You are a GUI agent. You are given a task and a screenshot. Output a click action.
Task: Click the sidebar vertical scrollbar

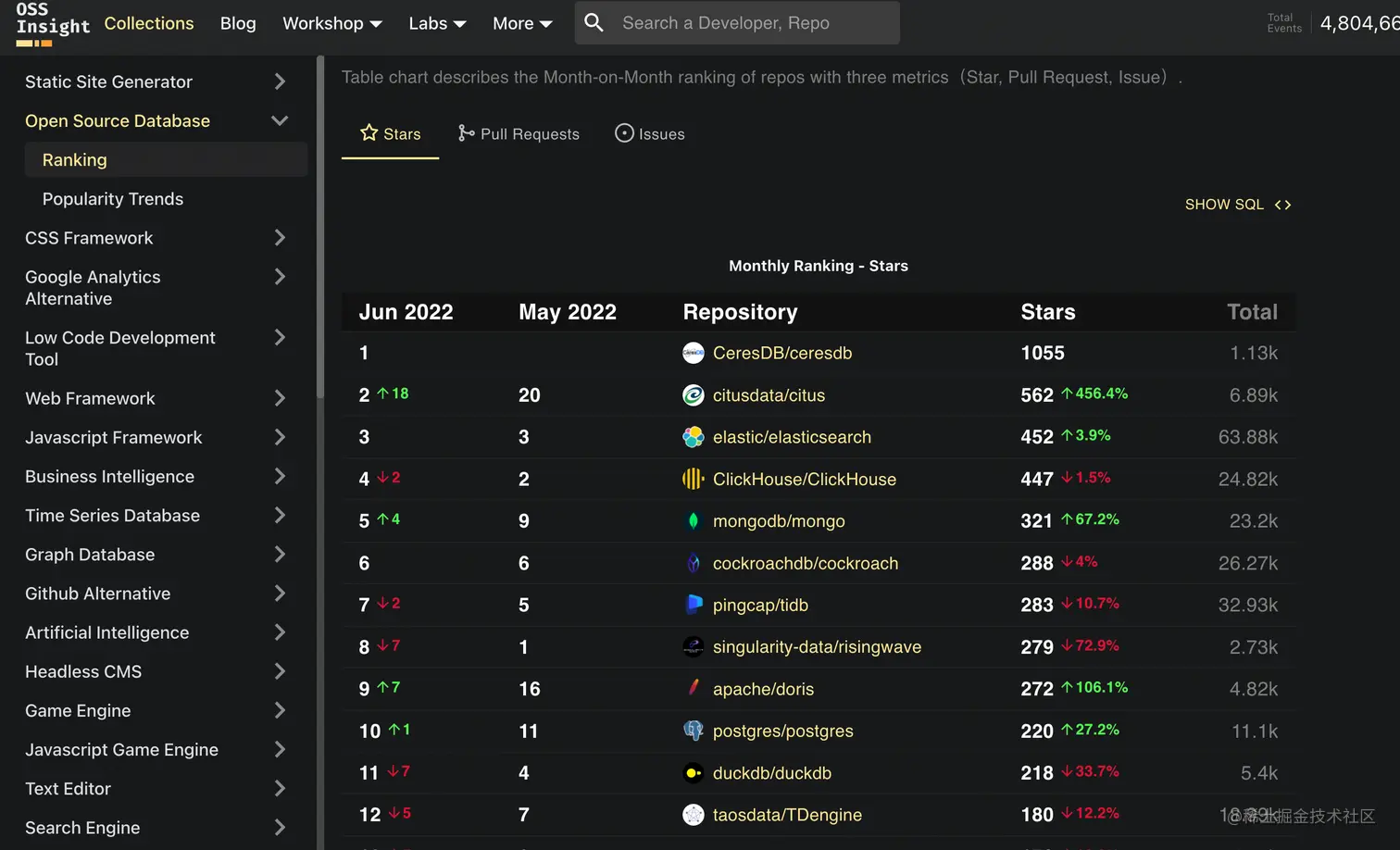coord(320,227)
